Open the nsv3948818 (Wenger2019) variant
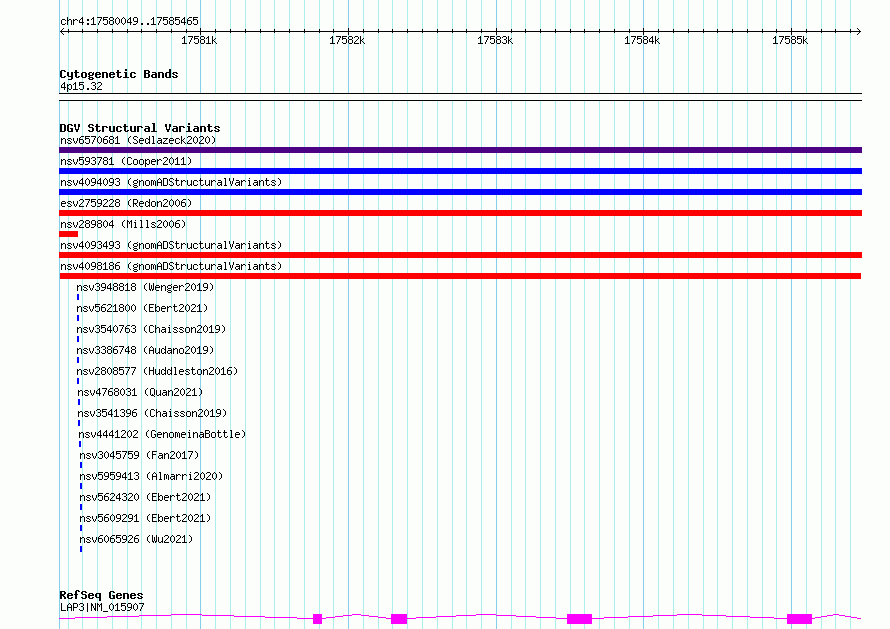This screenshot has height=629, width=890. click(145, 287)
